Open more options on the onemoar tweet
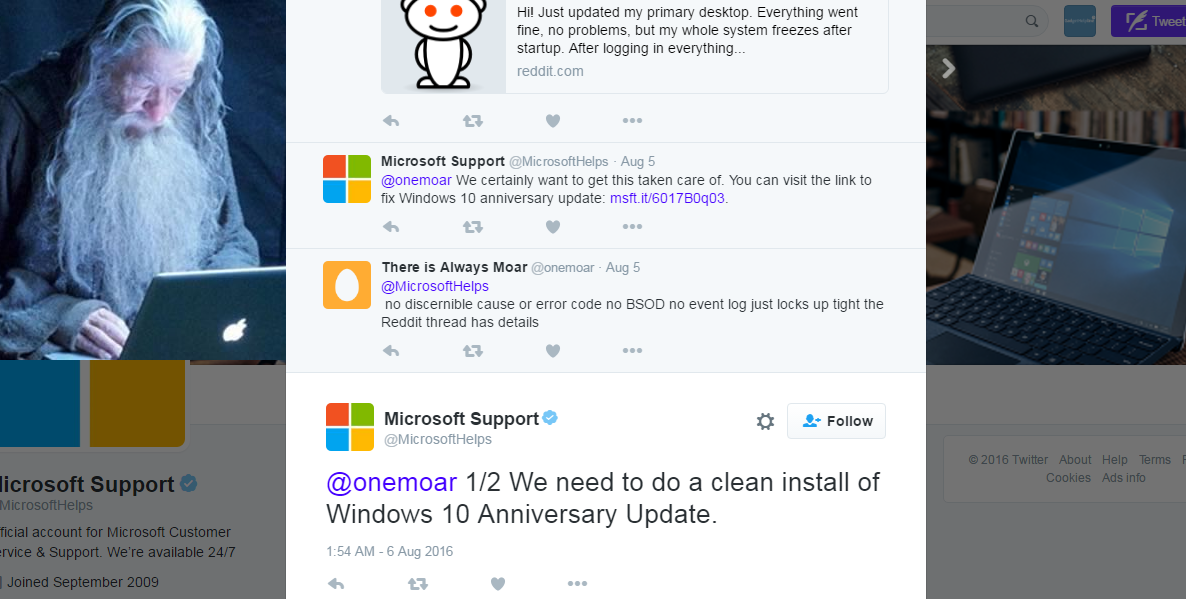This screenshot has width=1186, height=599. (632, 351)
